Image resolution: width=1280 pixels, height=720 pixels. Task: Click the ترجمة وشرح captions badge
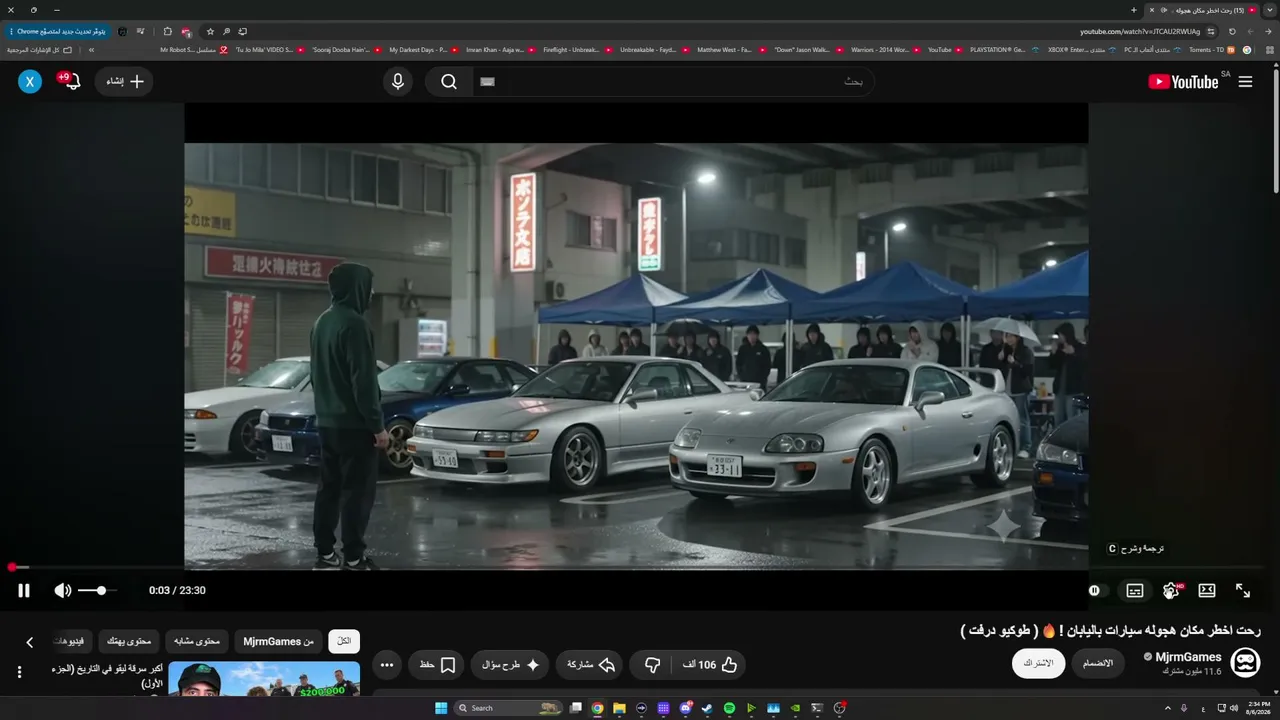[1135, 548]
